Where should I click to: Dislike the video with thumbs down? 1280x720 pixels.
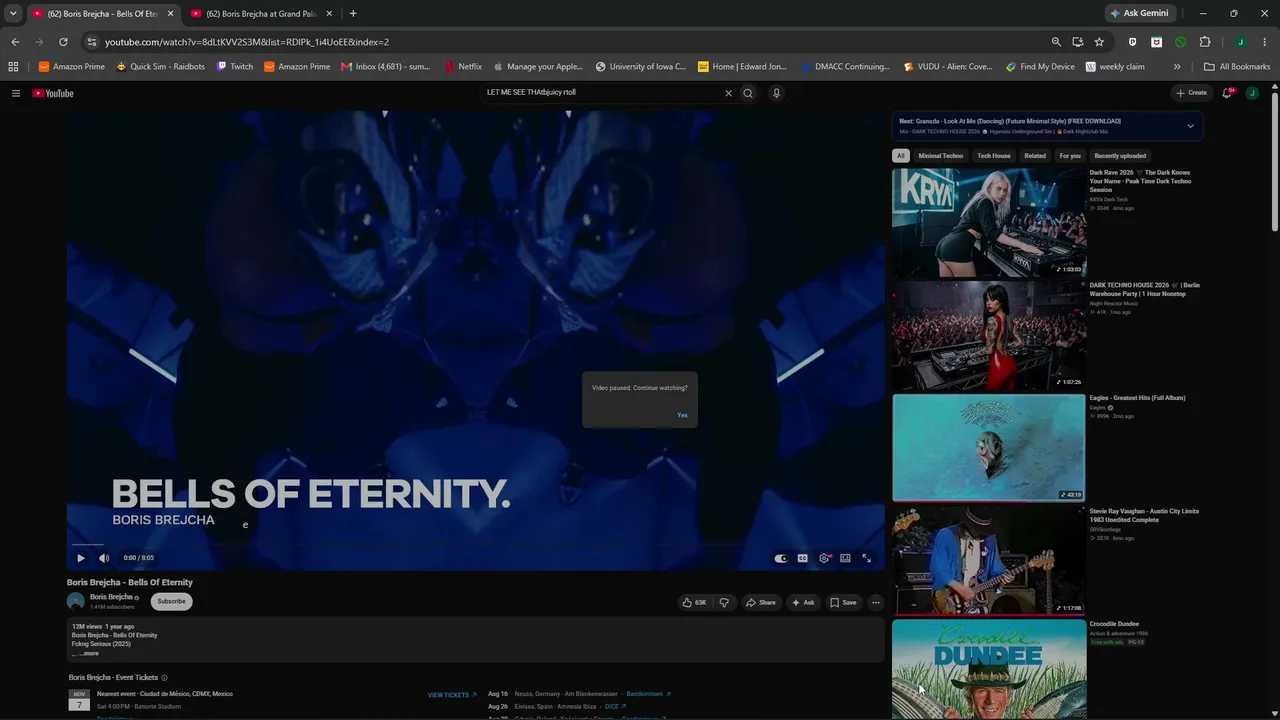pyautogui.click(x=724, y=602)
